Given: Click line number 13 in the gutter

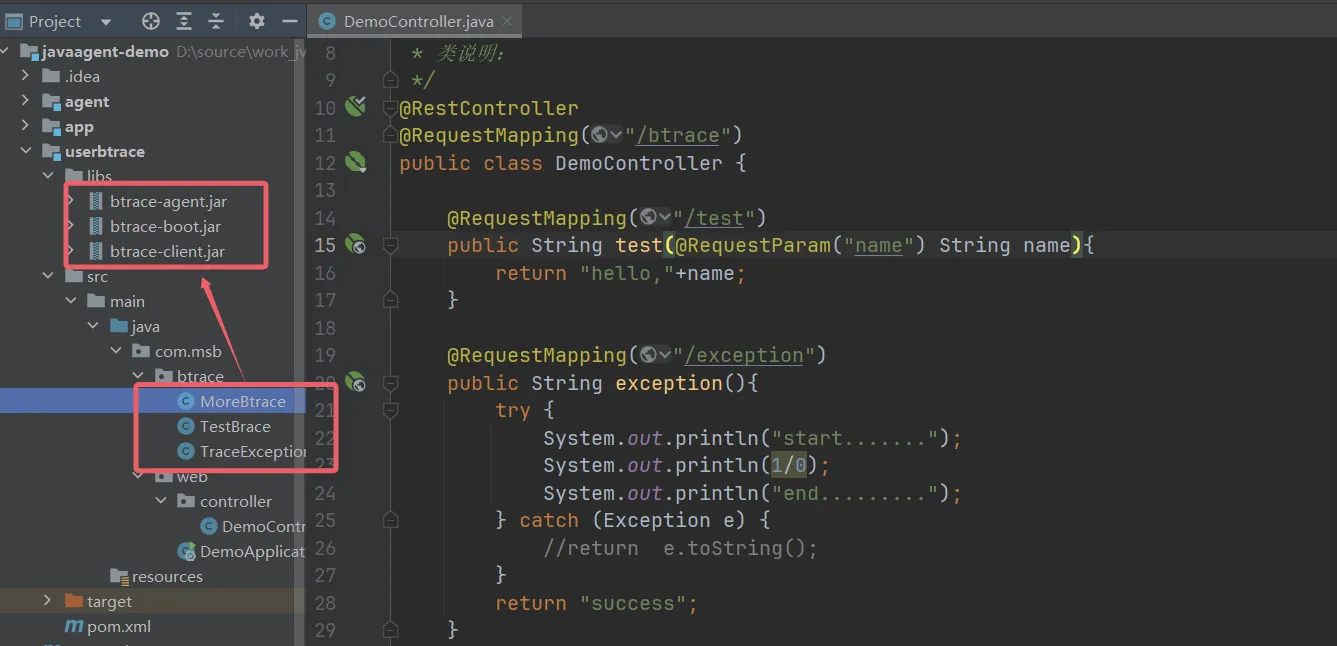Looking at the screenshot, I should pyautogui.click(x=325, y=190).
